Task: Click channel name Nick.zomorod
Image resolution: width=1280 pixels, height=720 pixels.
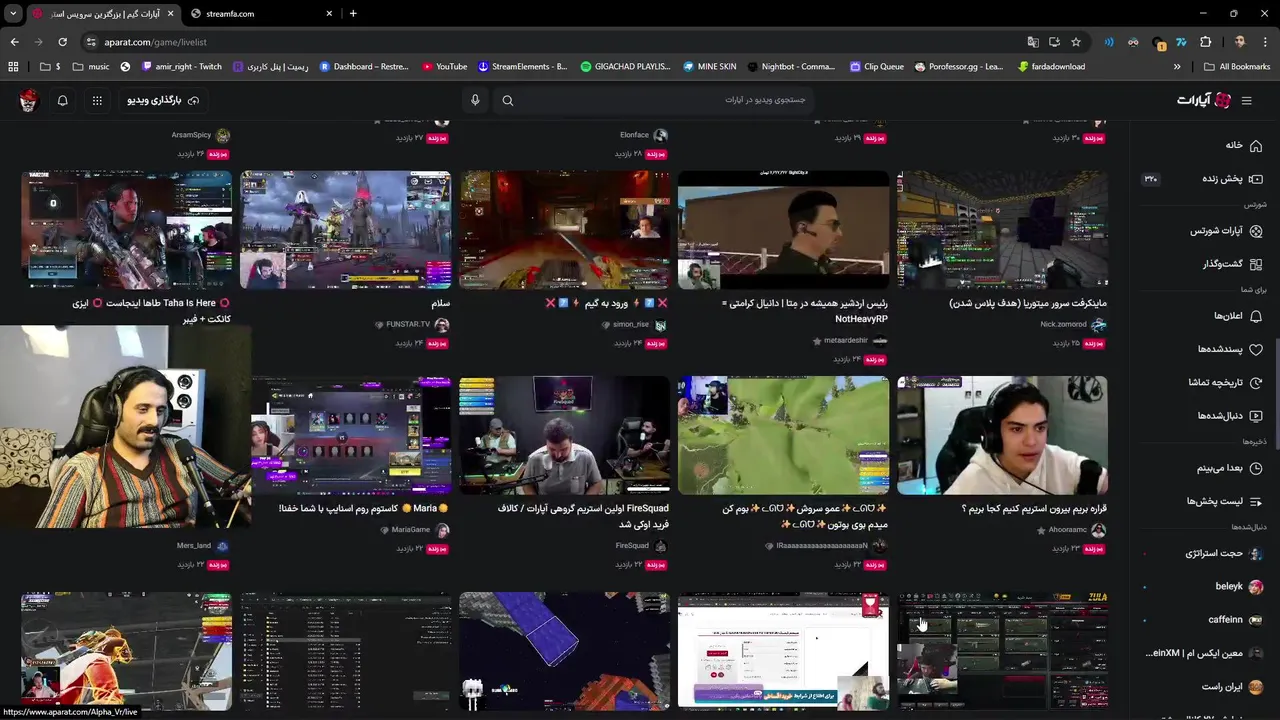Action: [1063, 324]
